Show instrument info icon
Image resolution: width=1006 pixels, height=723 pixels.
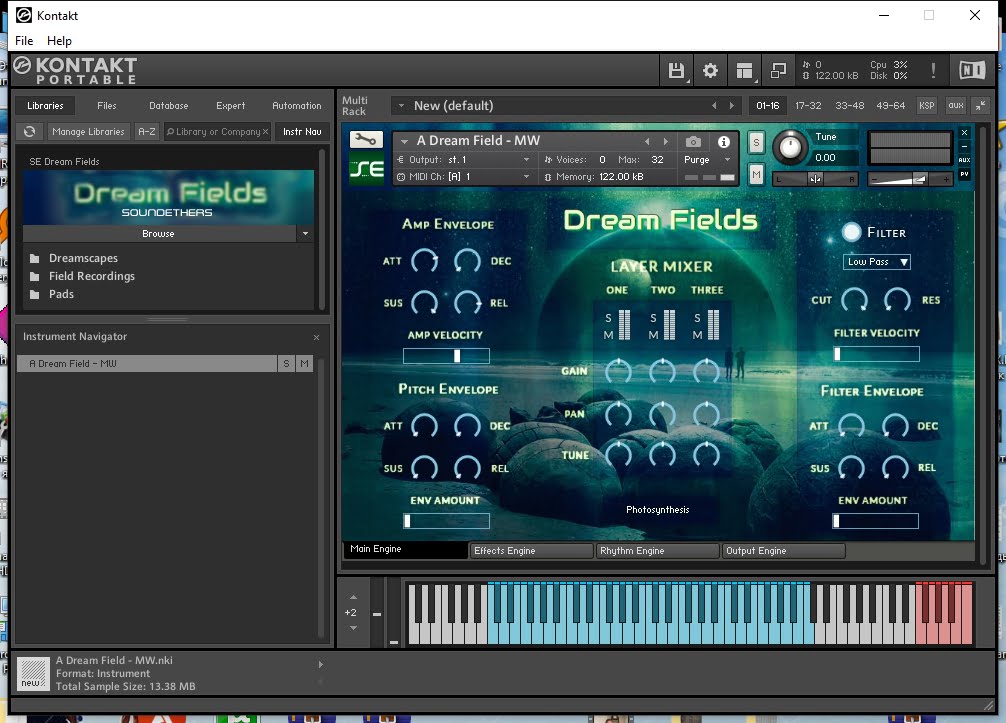point(724,142)
